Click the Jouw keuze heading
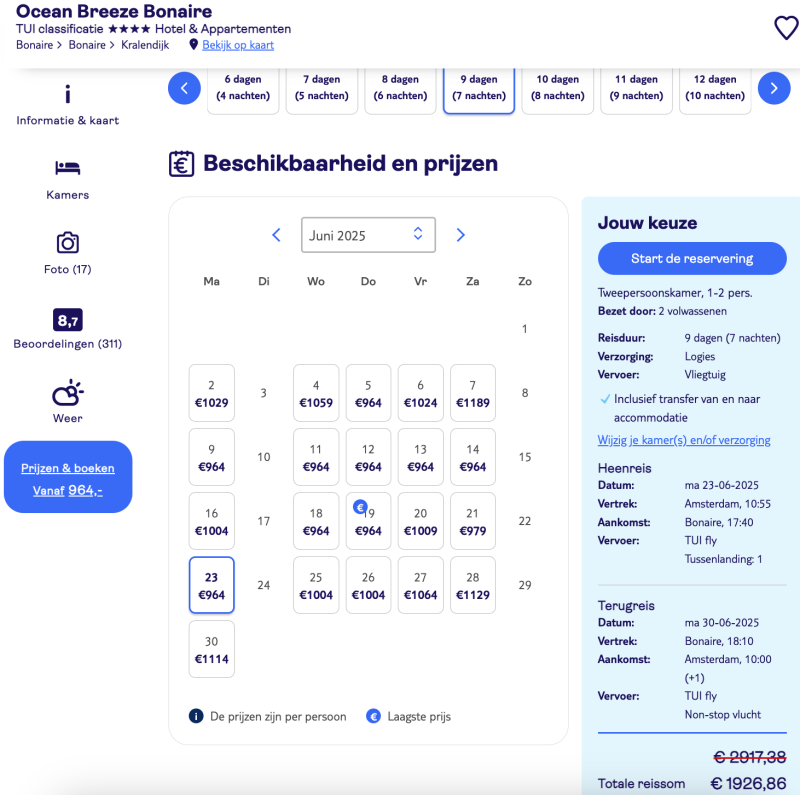 [x=647, y=223]
